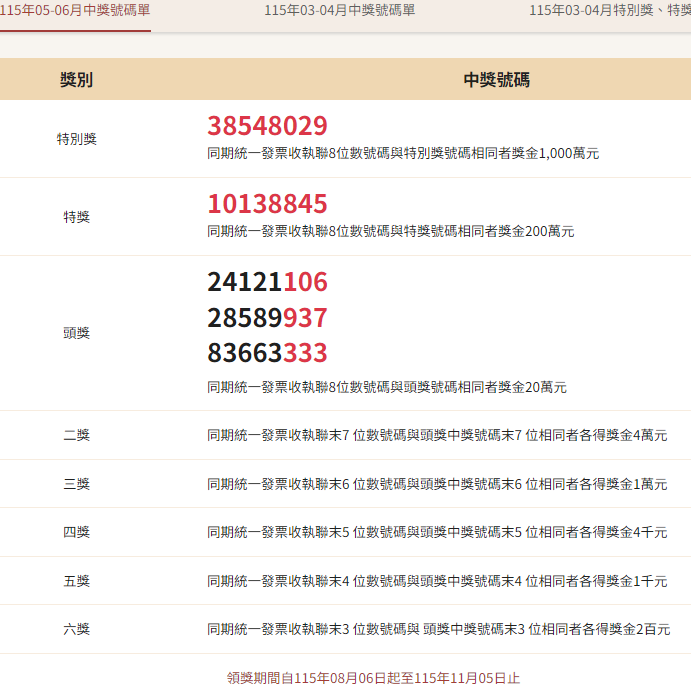Click the 四獎 row label
Image resolution: width=691 pixels, height=690 pixels.
[x=77, y=532]
